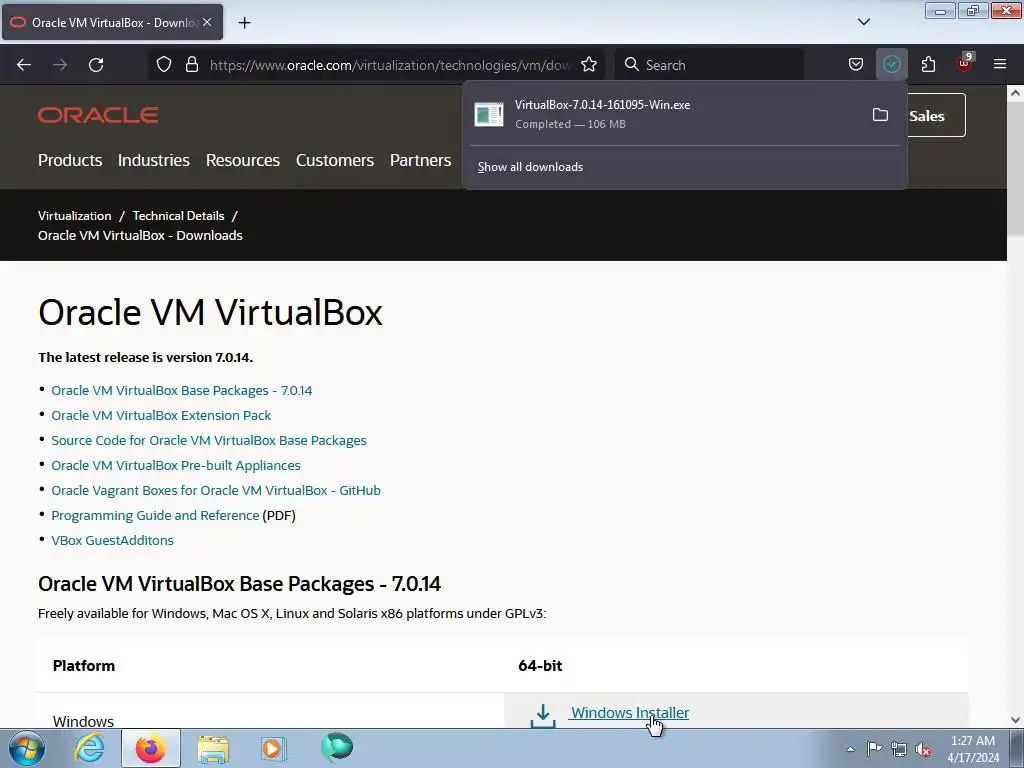
Task: Open the Partners menu
Action: pyautogui.click(x=421, y=160)
